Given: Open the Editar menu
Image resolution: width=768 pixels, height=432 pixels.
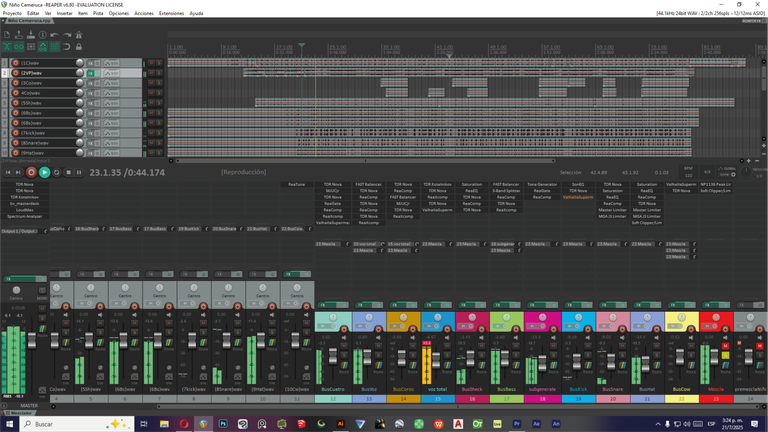Looking at the screenshot, I should click(33, 13).
